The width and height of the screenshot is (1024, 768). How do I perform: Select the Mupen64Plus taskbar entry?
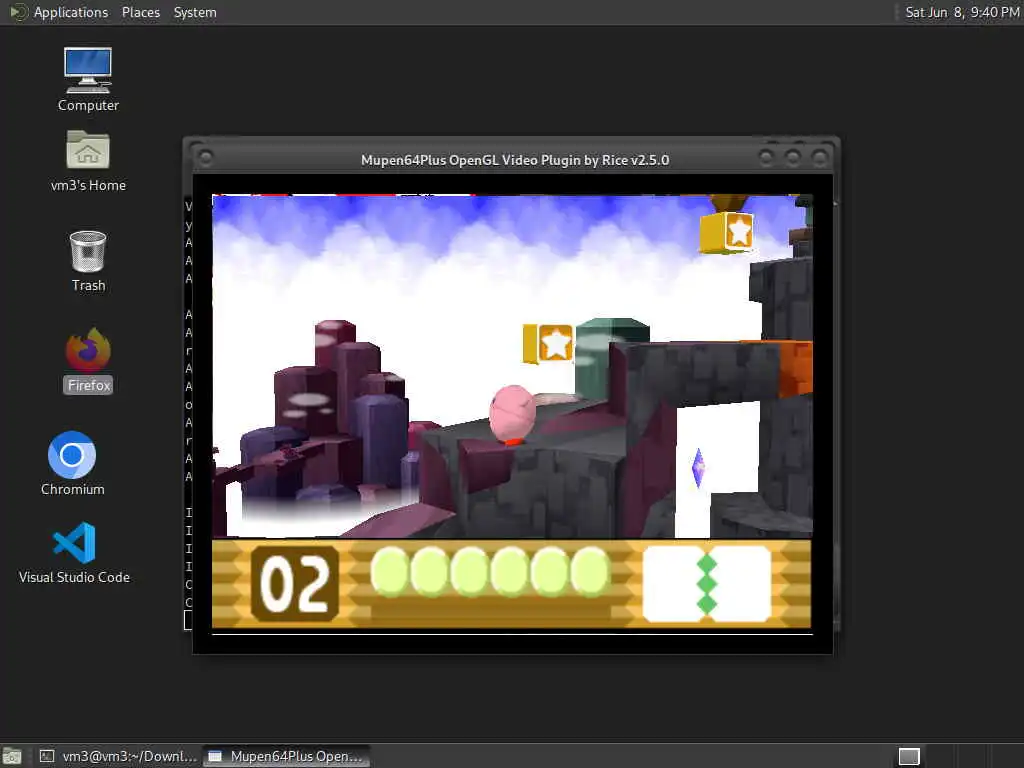click(286, 756)
